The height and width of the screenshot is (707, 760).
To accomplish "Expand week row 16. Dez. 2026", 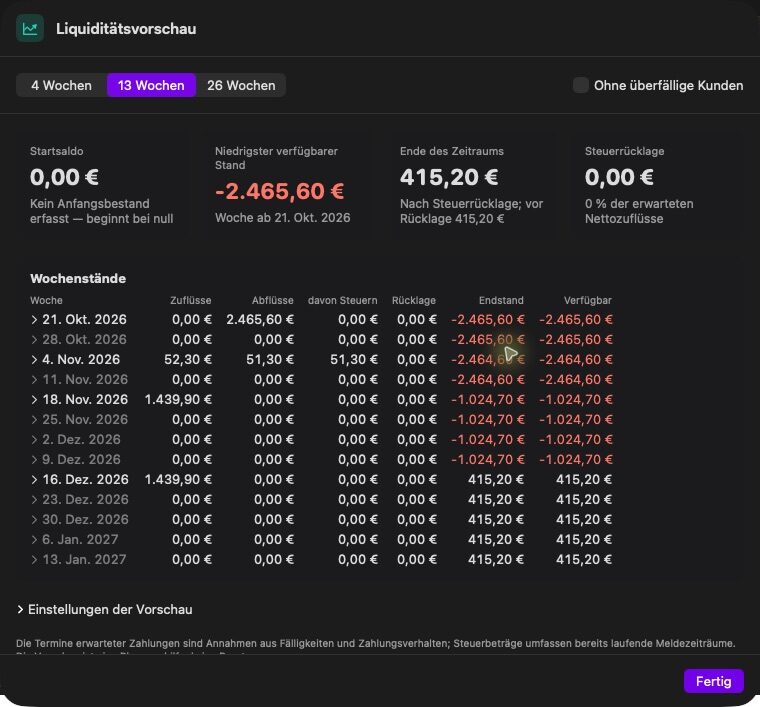I will pos(34,480).
